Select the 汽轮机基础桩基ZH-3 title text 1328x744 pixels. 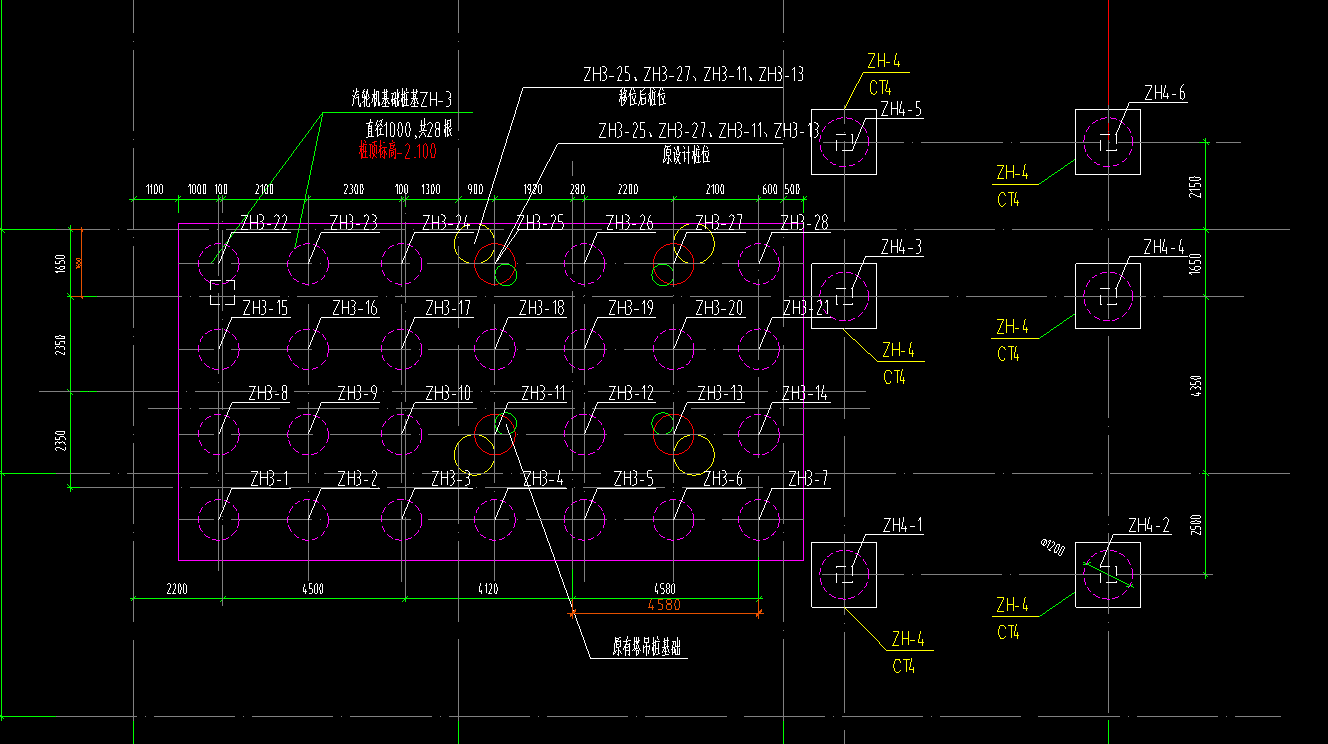coord(401,99)
